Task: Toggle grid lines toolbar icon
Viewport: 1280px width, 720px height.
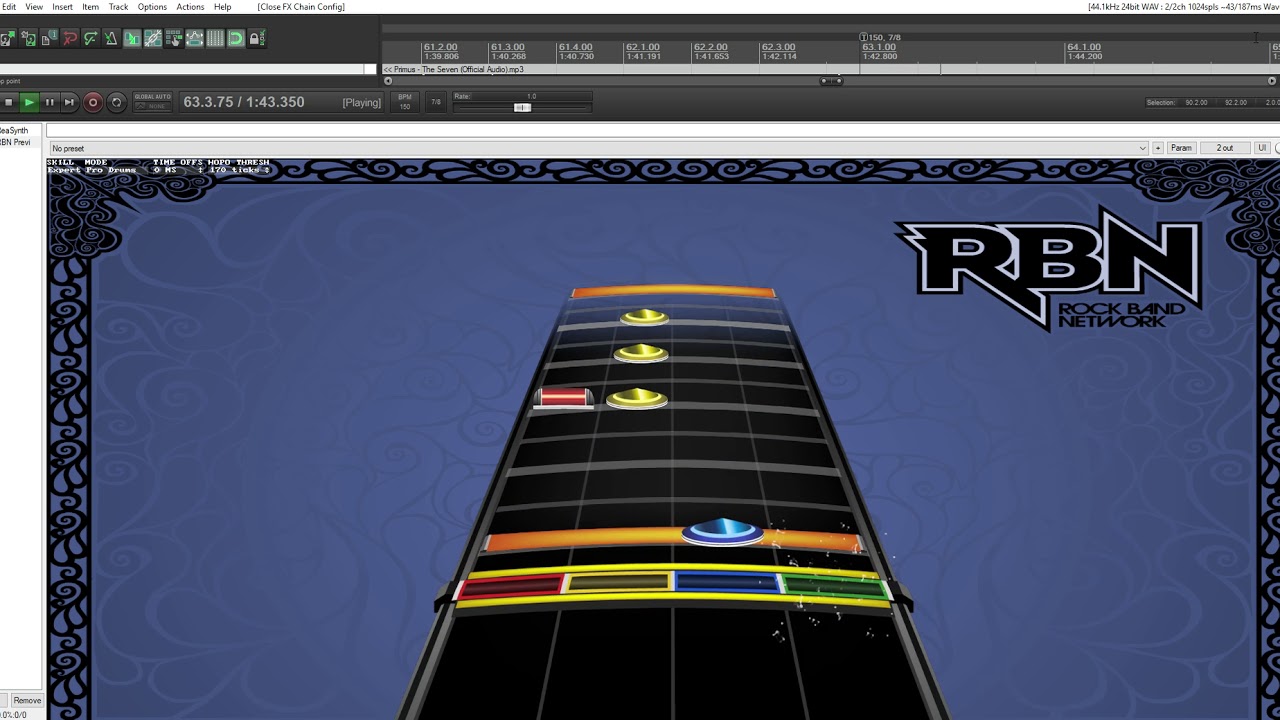Action: (x=215, y=39)
